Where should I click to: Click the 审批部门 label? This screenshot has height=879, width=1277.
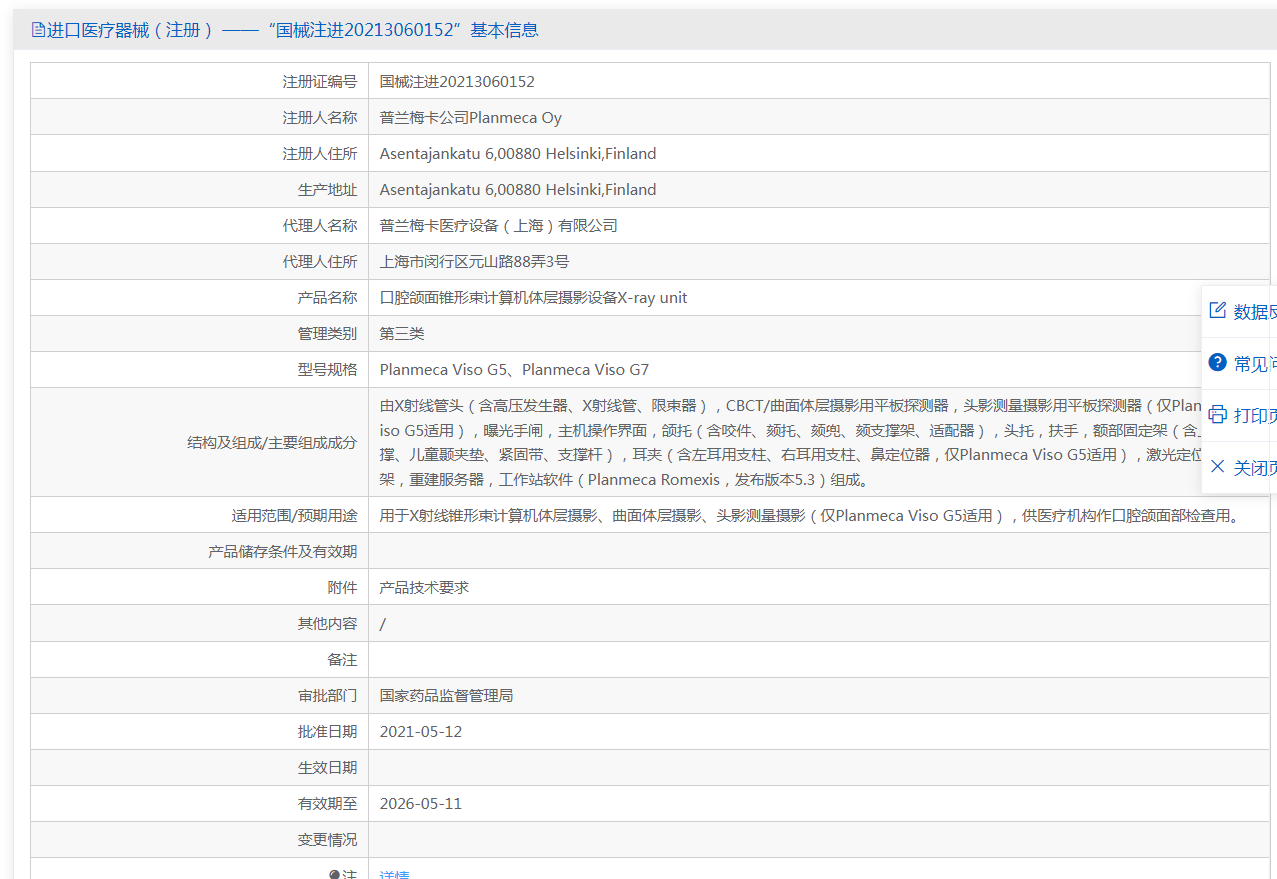click(327, 695)
